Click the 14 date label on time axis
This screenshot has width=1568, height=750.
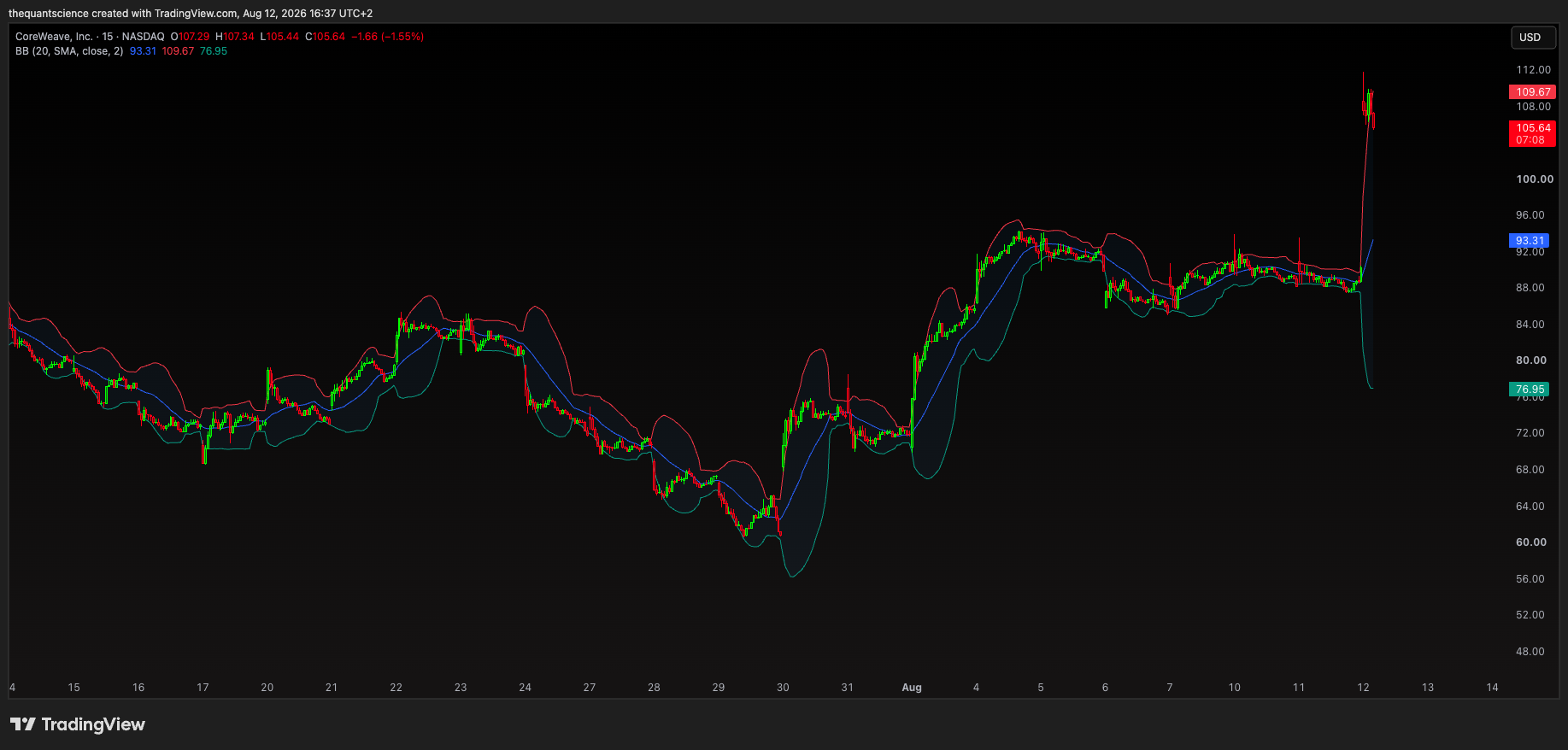pos(1492,688)
